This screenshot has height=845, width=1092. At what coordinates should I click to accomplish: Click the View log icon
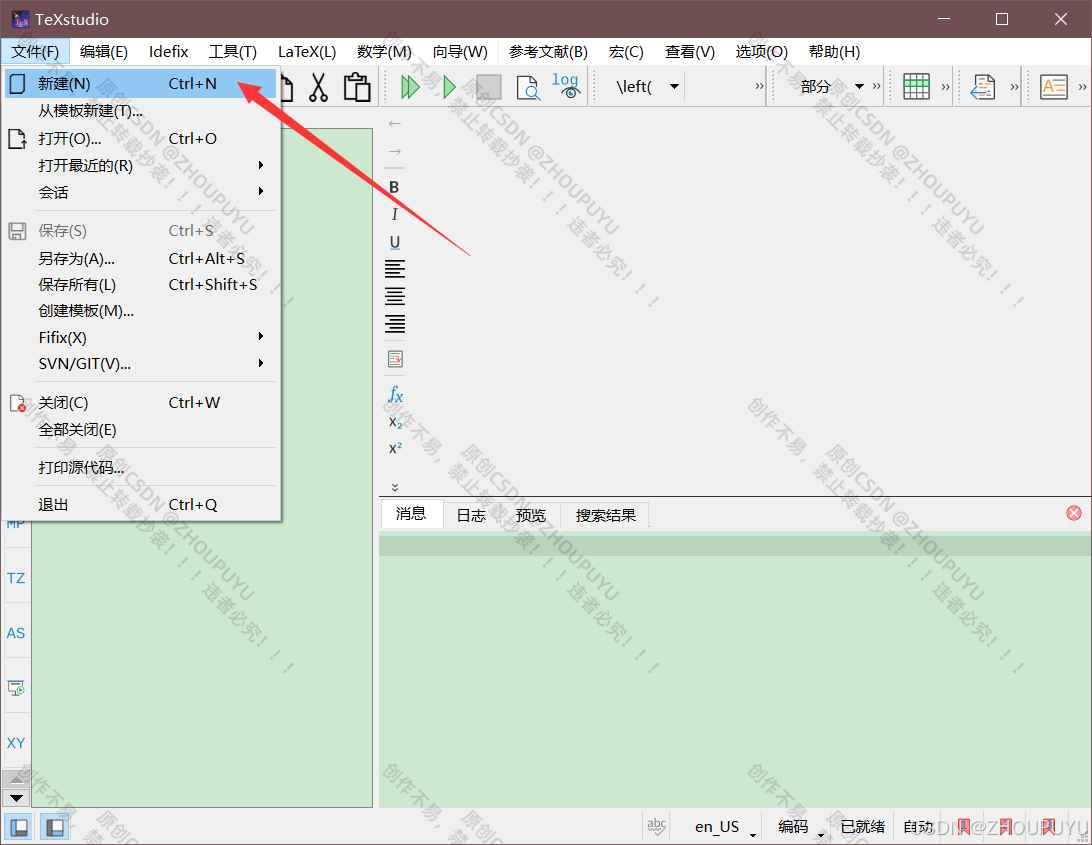click(566, 86)
